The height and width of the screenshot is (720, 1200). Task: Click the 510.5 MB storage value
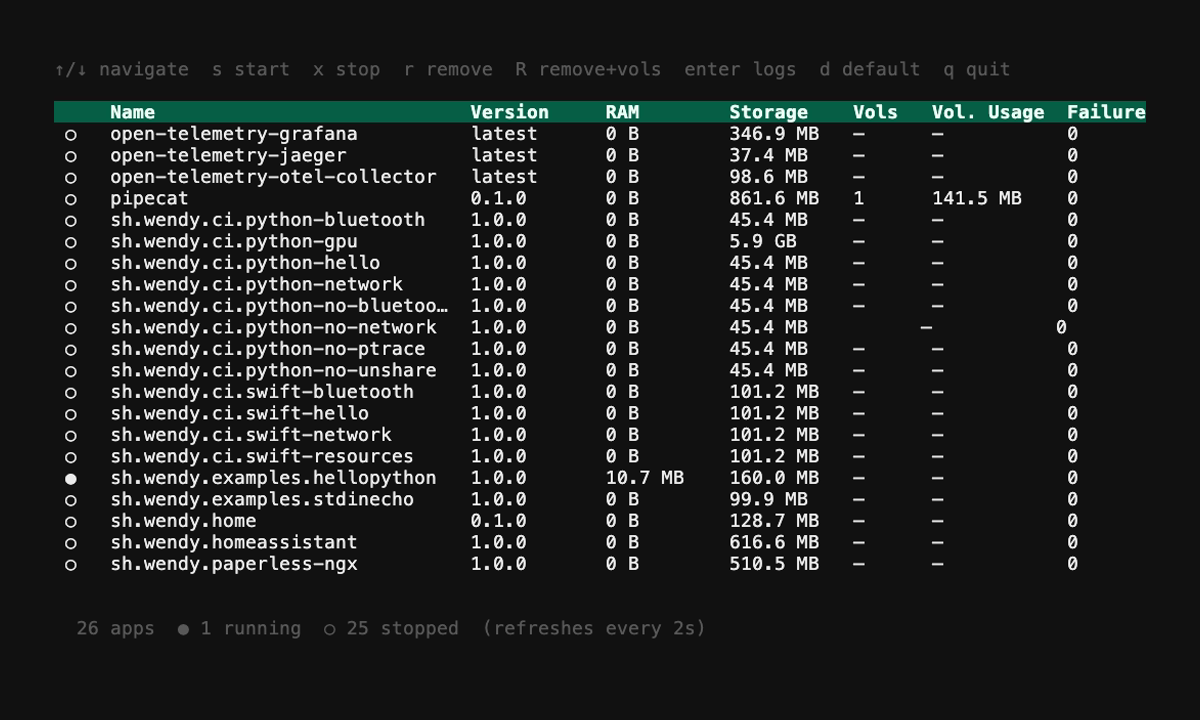click(774, 564)
